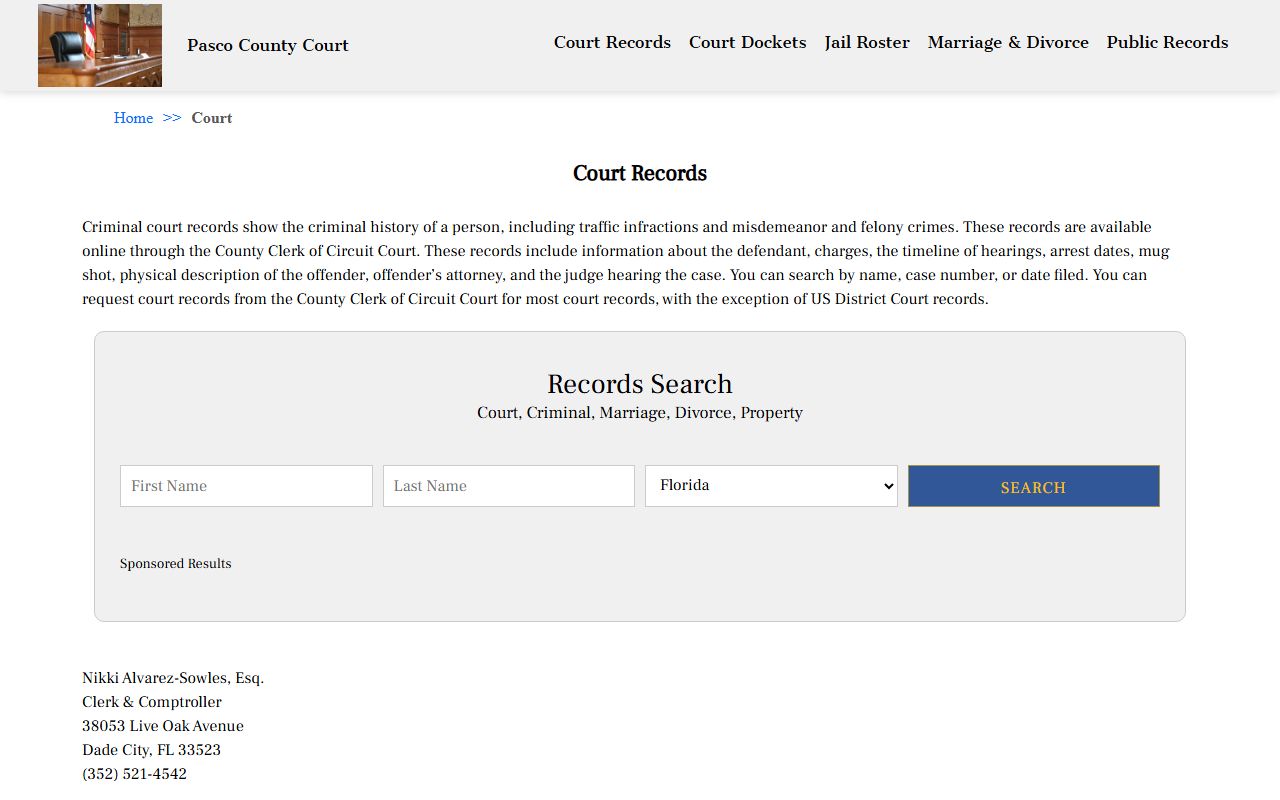Image resolution: width=1280 pixels, height=800 pixels.
Task: Focus the Last Name input field
Action: coord(509,486)
